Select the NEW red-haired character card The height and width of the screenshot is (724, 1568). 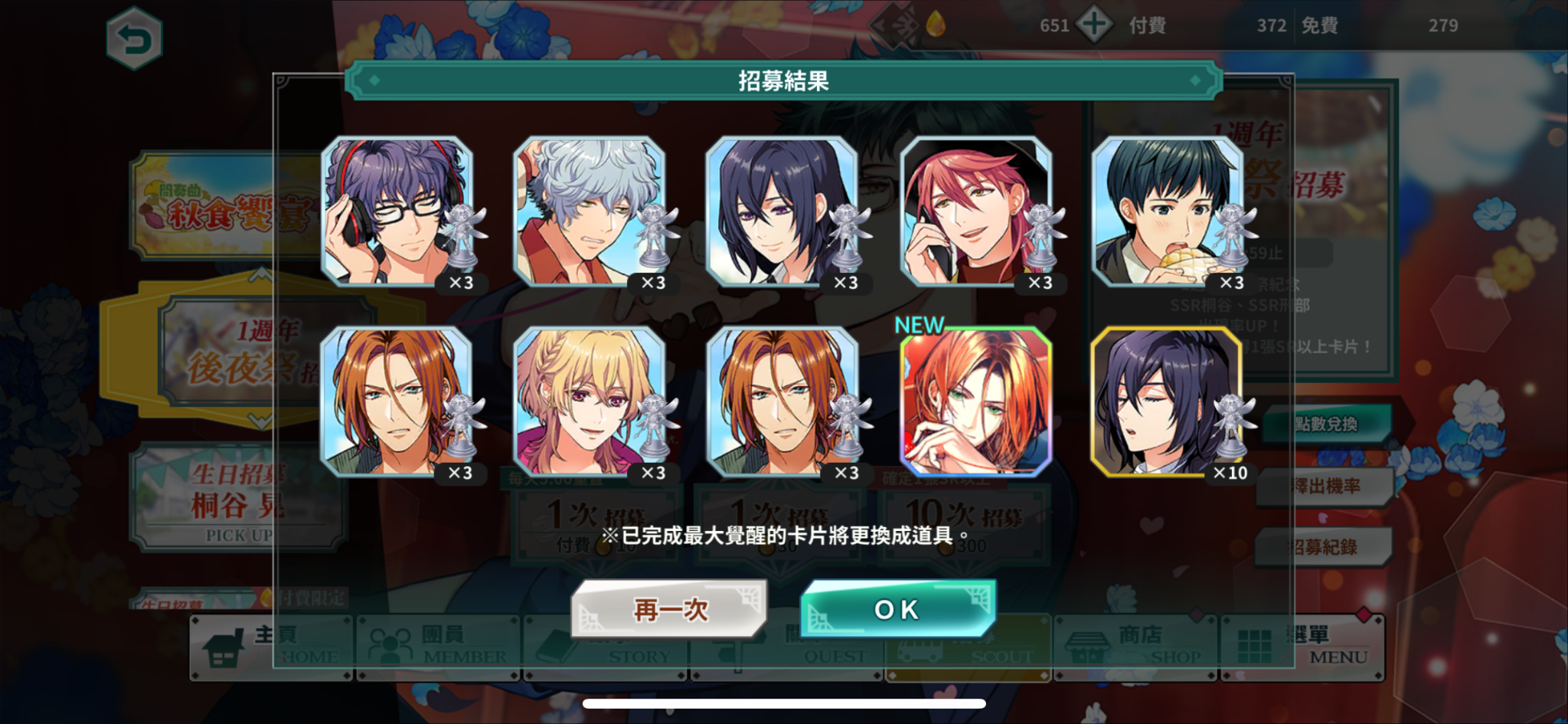pos(975,401)
